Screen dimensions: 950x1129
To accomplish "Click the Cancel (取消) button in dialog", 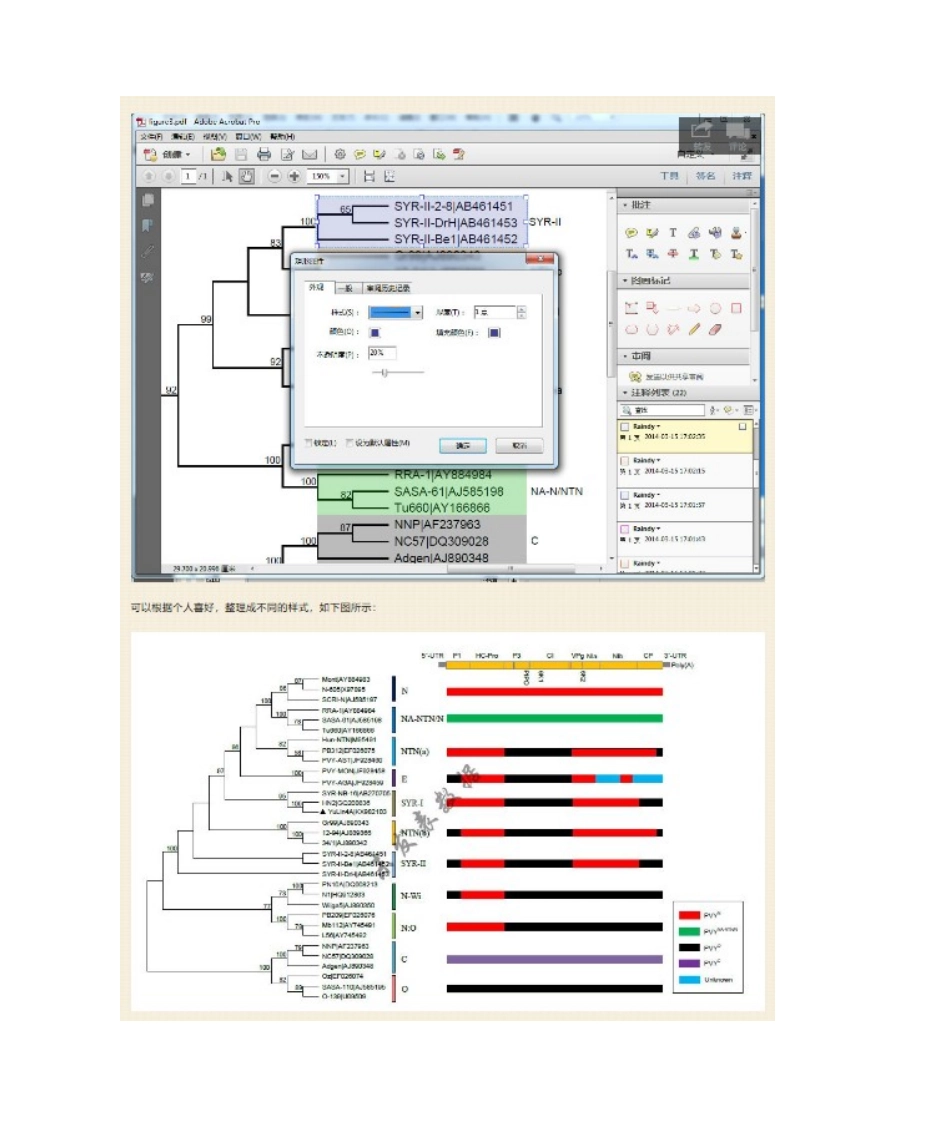I will pyautogui.click(x=519, y=446).
